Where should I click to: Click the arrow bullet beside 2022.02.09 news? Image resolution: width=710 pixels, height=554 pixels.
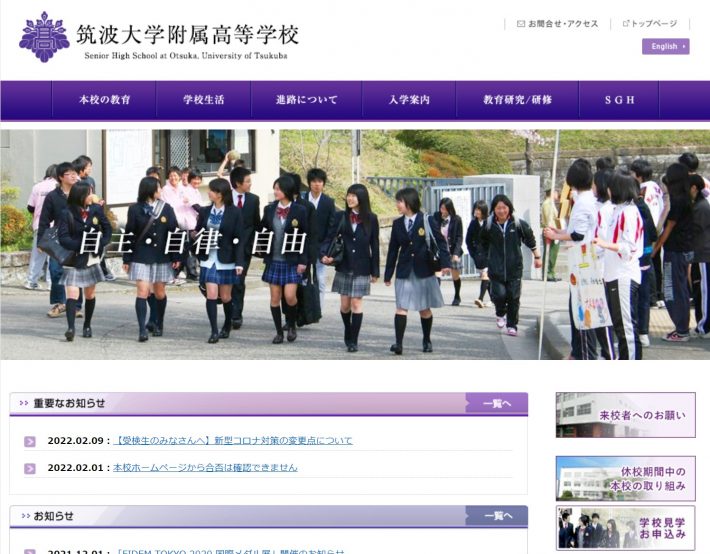(x=30, y=441)
